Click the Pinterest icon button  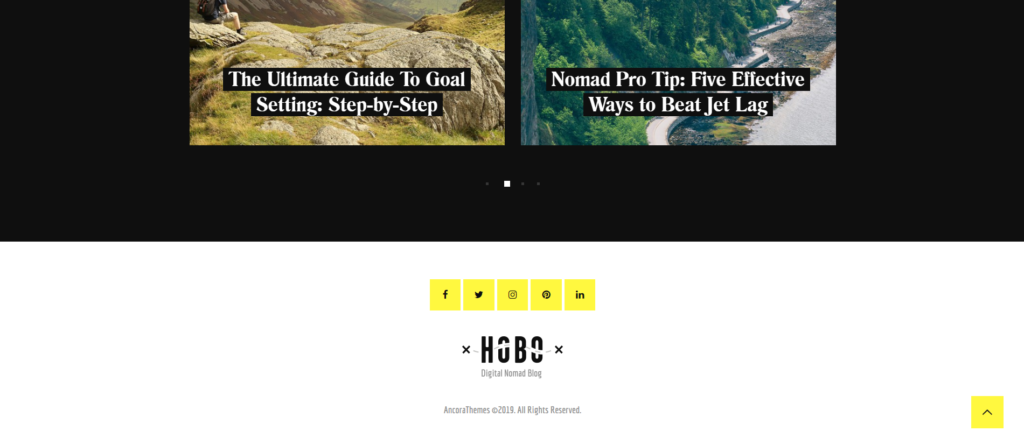[546, 295]
